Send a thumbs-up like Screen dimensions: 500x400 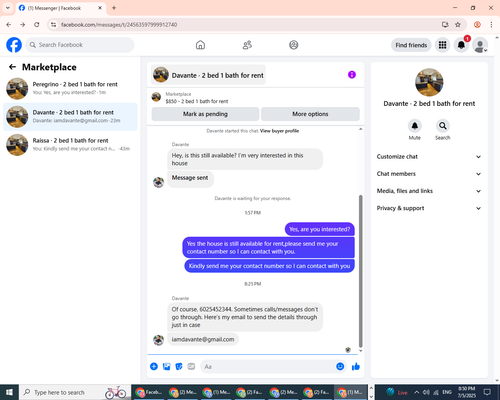click(x=356, y=367)
